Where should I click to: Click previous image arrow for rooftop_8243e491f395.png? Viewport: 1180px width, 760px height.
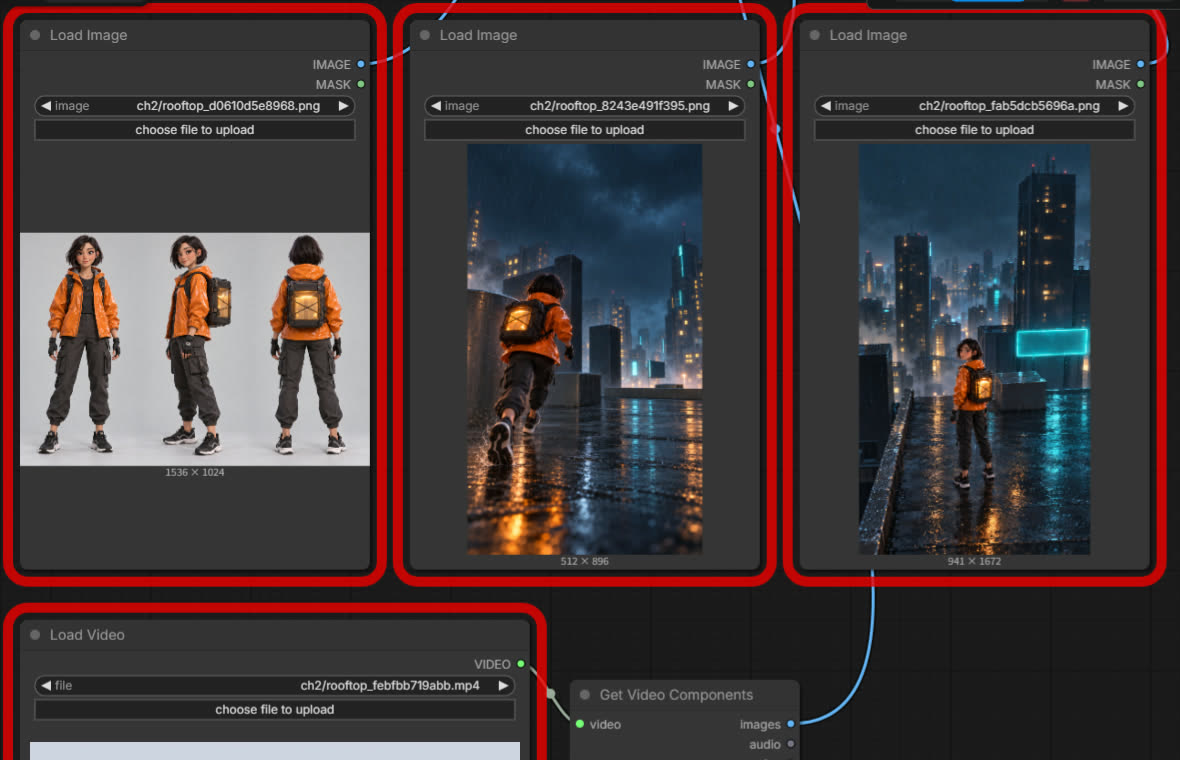tap(436, 106)
